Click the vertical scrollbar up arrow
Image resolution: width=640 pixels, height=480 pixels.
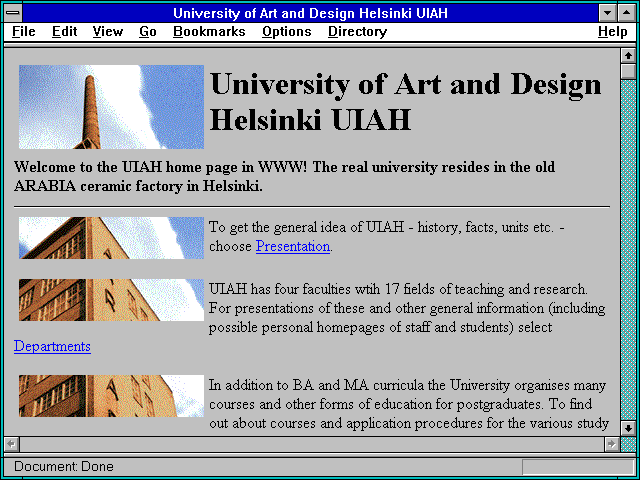coord(628,56)
